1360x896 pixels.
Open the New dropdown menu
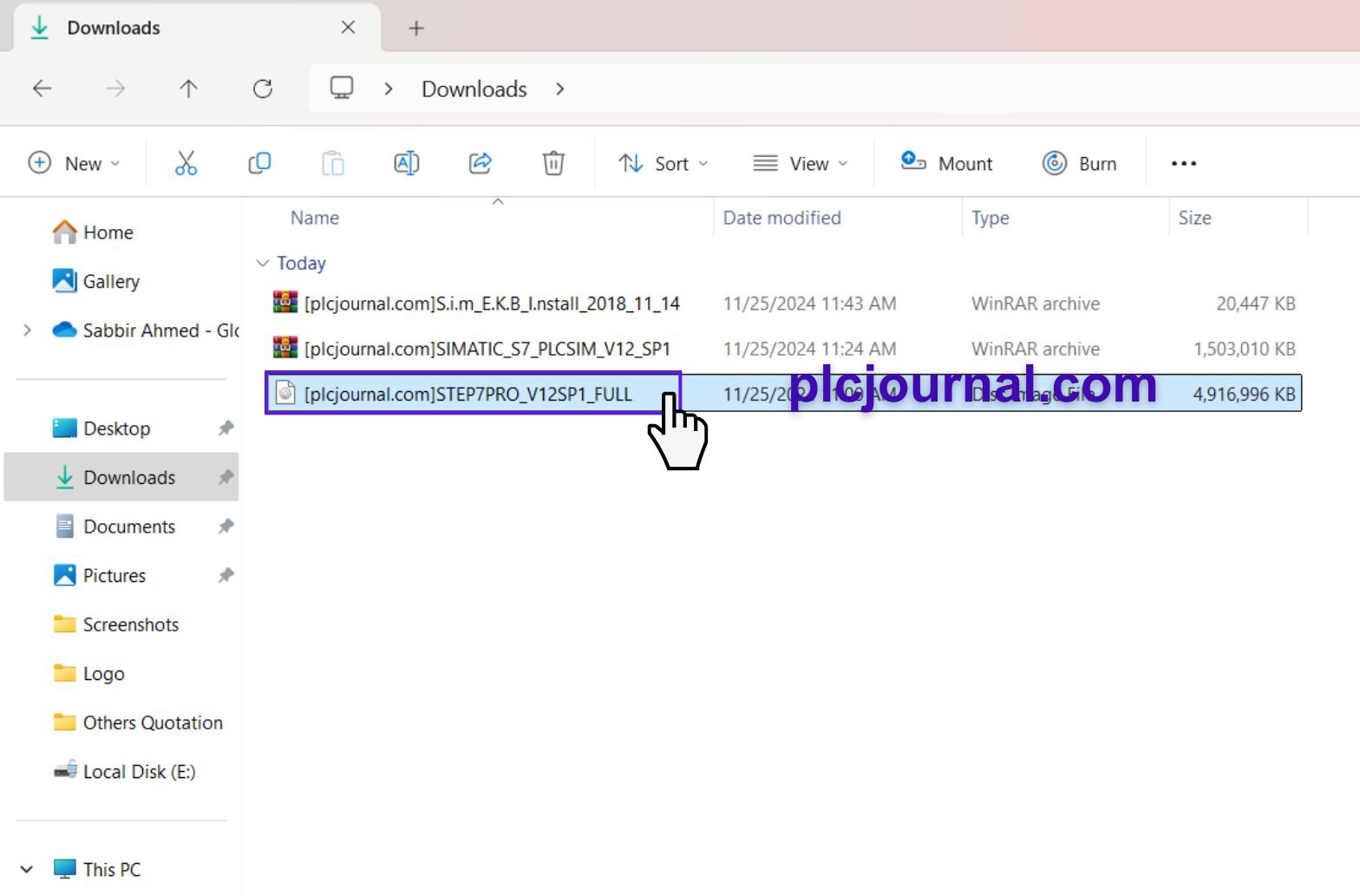(75, 163)
